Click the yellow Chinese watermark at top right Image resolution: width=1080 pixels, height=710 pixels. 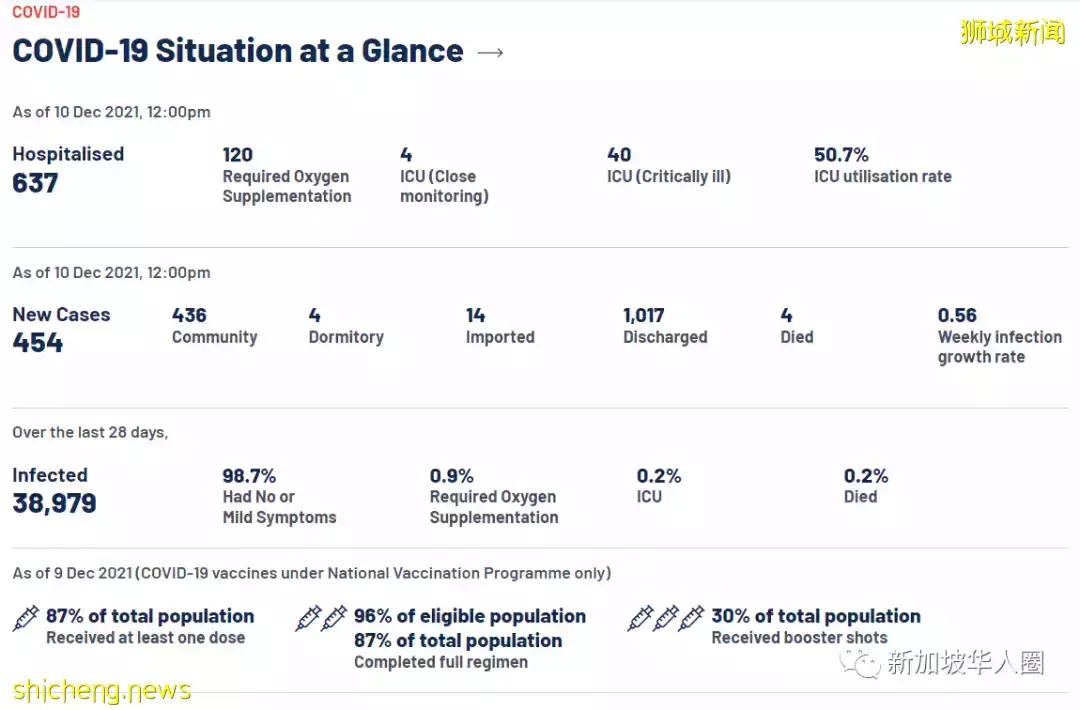pos(1012,31)
